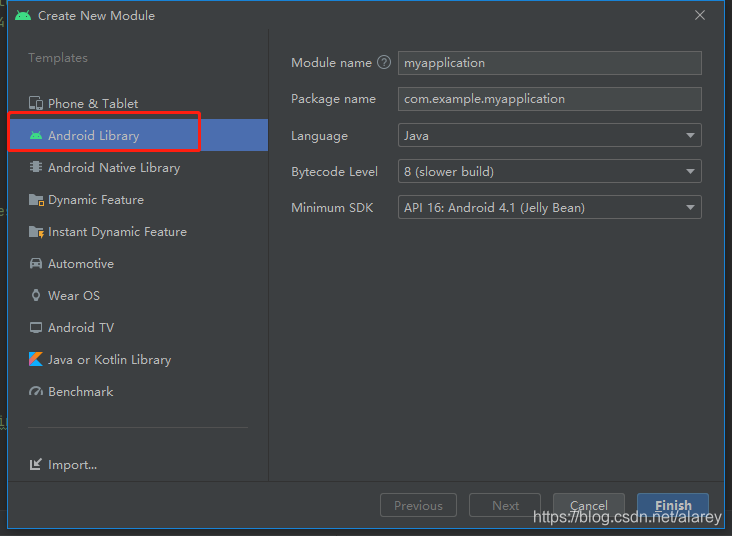732x536 pixels.
Task: Click the Instant Dynamic Feature folder icon
Action: [x=36, y=232]
